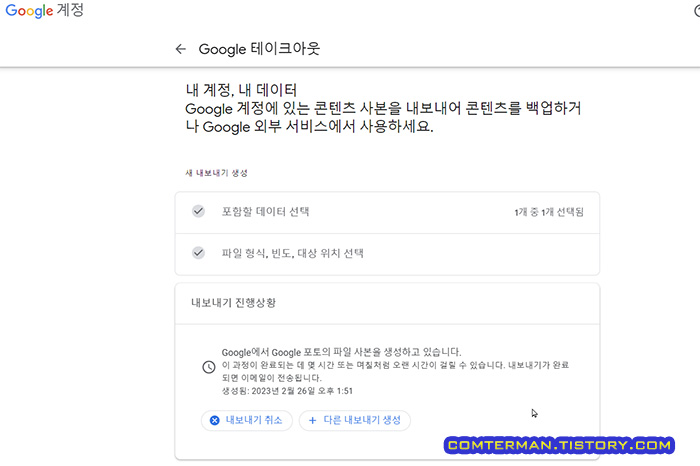Click the 내보내기 취소 button
The width and height of the screenshot is (700, 466).
point(247,420)
